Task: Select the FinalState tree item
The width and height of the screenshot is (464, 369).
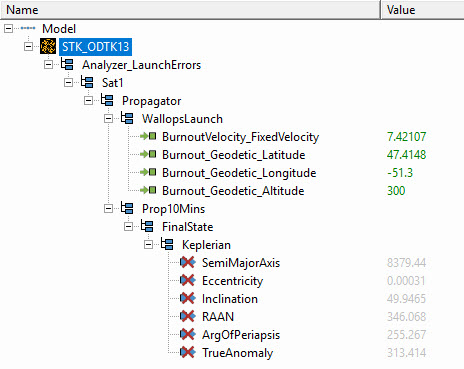Action: coord(188,227)
